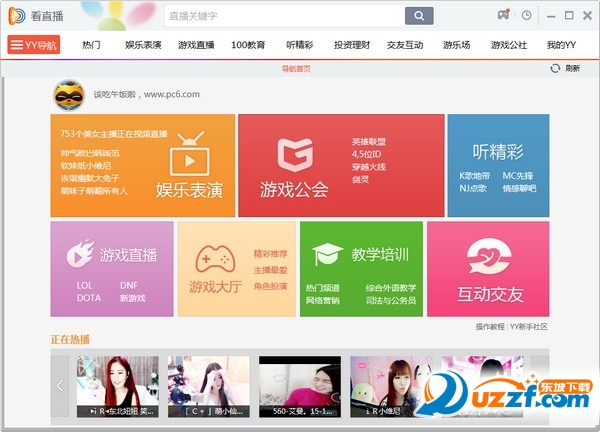Click the magnifier search button
The image size is (600, 432).
pyautogui.click(x=419, y=16)
